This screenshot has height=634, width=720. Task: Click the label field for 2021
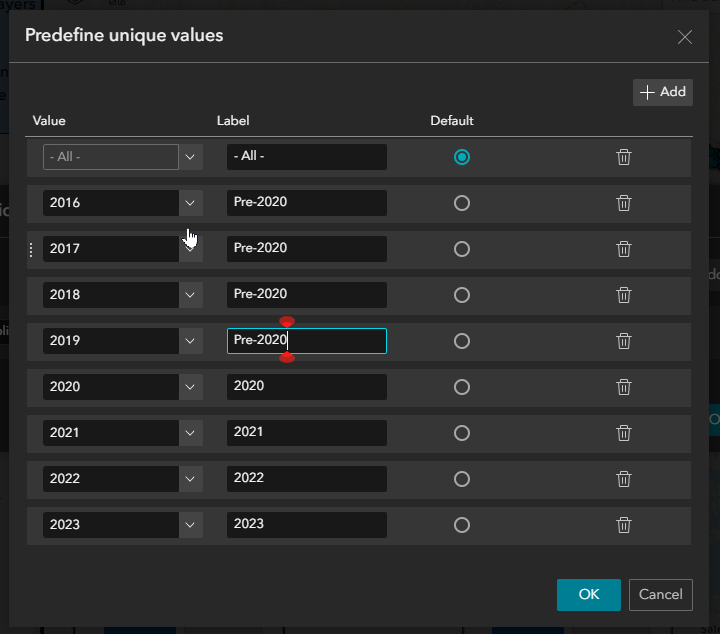306,433
